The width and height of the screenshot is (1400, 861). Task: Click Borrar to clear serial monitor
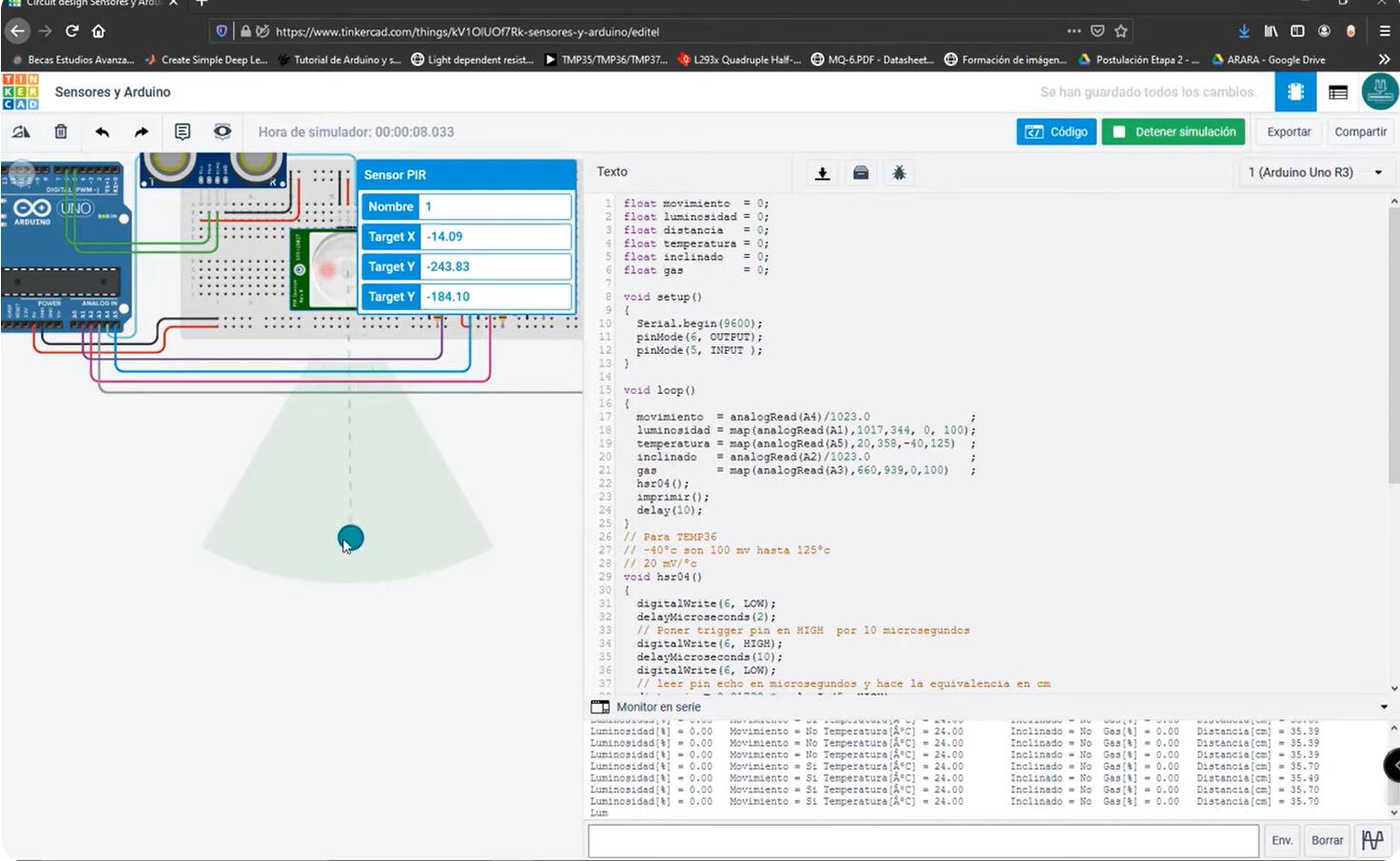(1327, 840)
